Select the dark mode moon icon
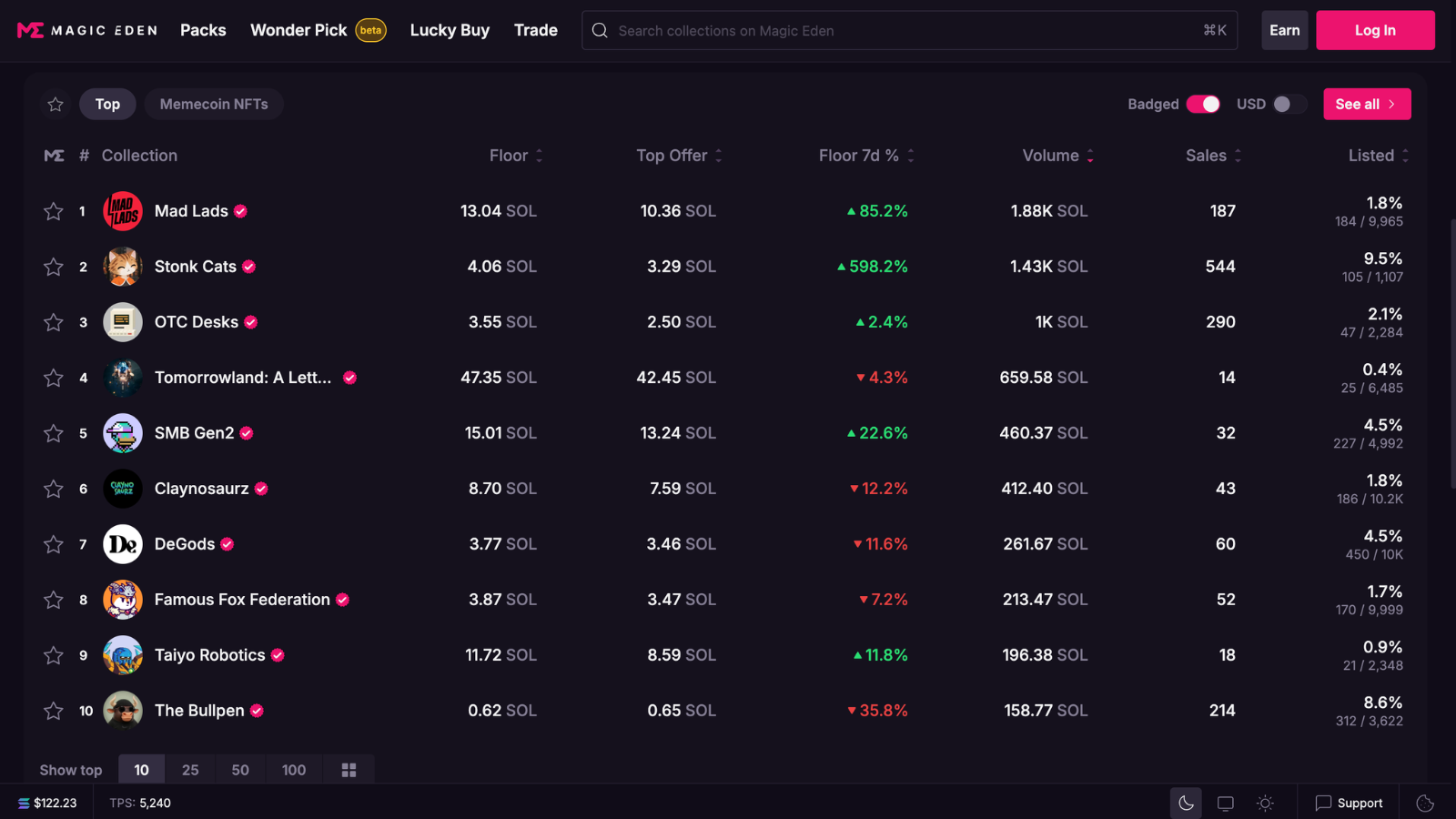1456x819 pixels. [1186, 803]
